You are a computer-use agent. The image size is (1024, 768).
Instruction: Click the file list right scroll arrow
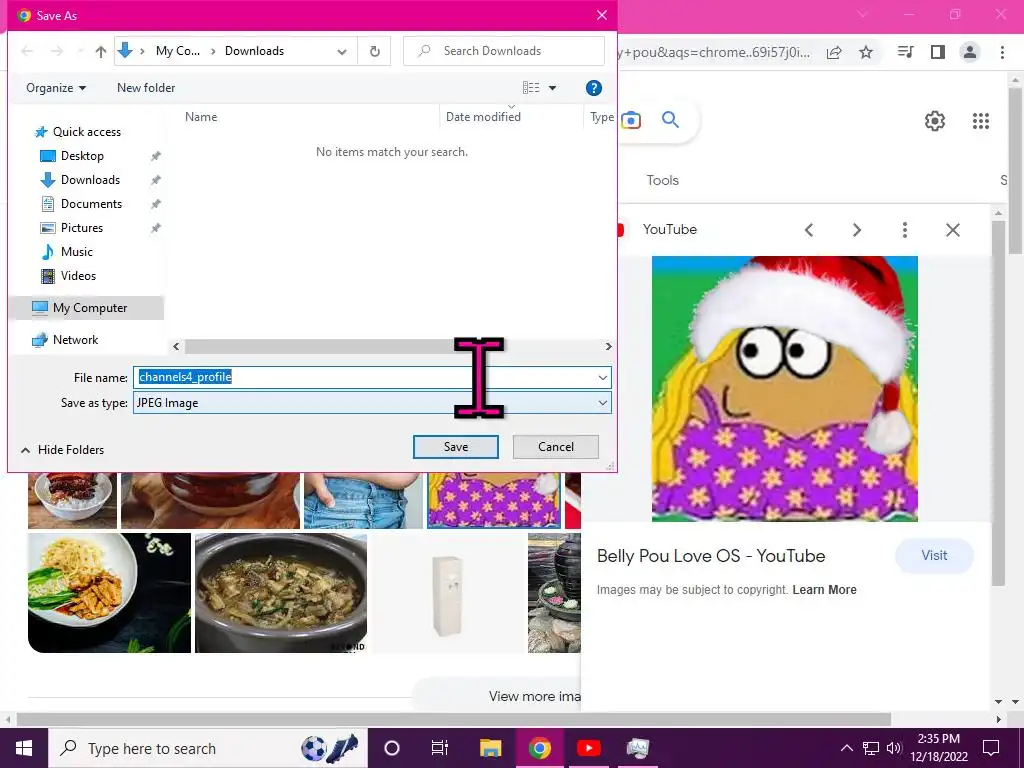pos(608,347)
